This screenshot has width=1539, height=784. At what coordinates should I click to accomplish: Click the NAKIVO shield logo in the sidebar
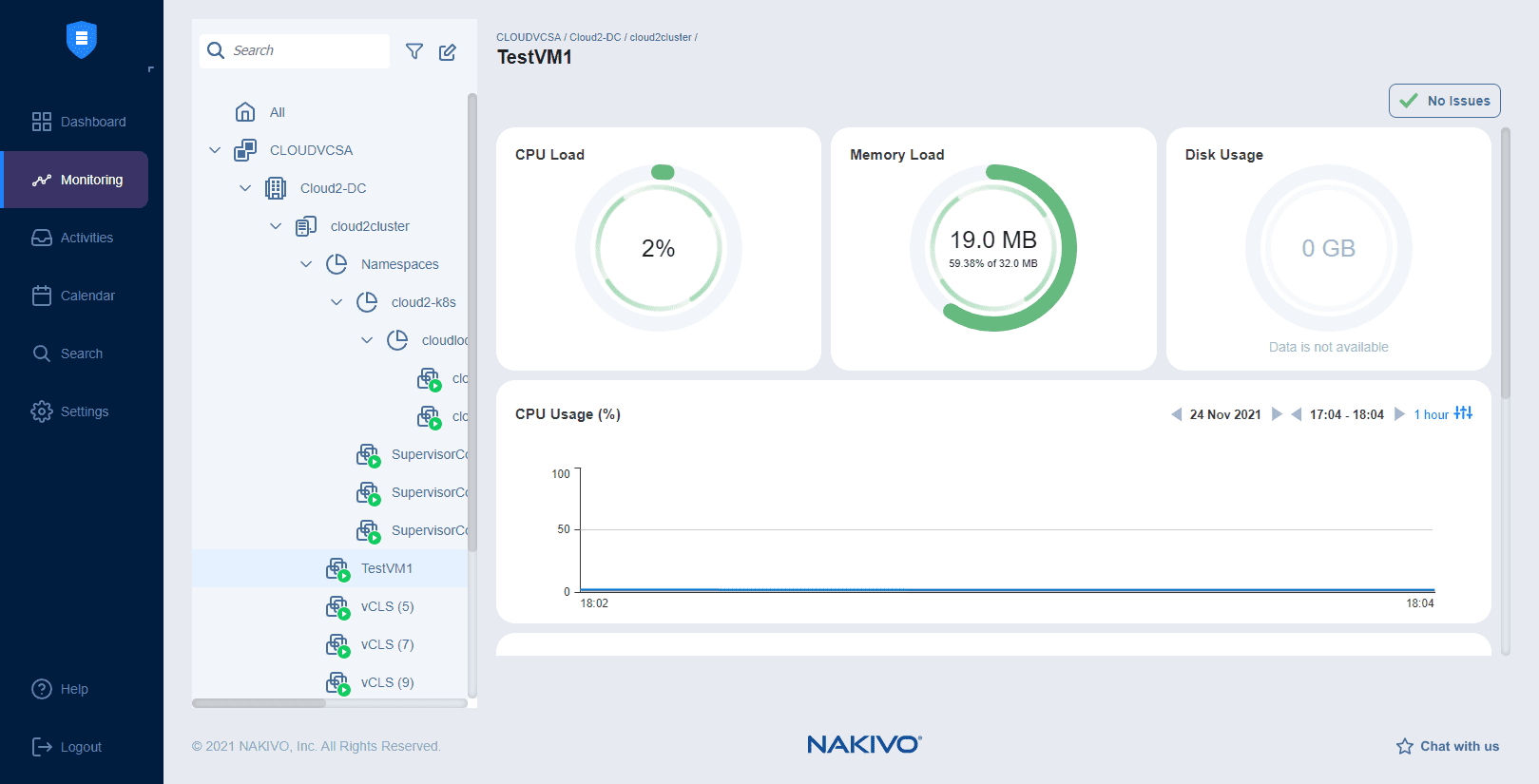(82, 40)
